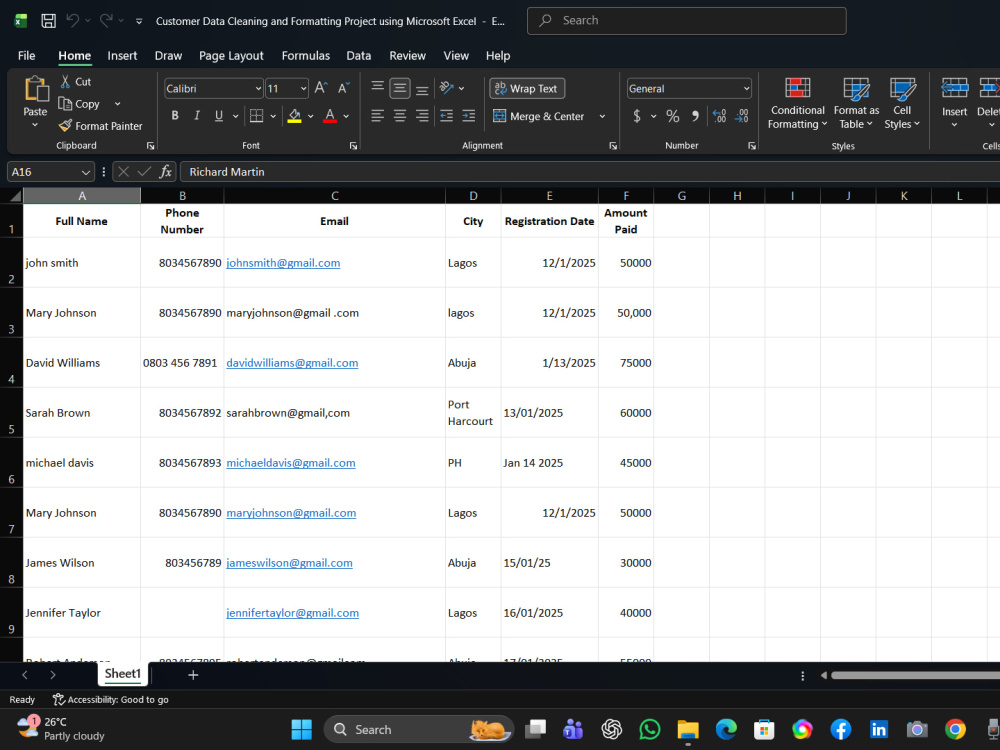Switch to the Page Layout tab

[x=231, y=55]
